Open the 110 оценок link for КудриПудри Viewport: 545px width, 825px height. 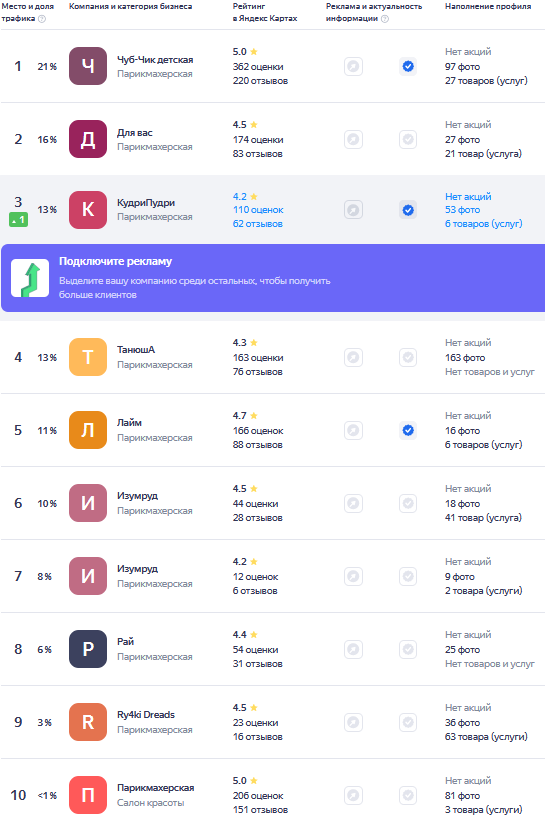pos(258,210)
